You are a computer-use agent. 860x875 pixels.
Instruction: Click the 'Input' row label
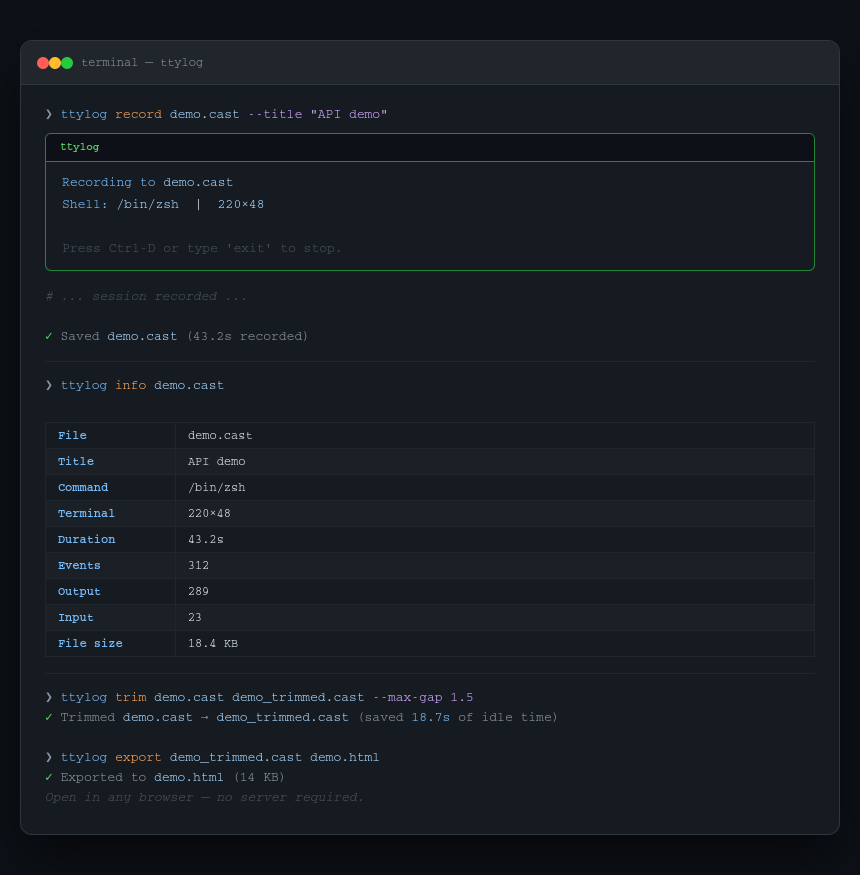click(x=76, y=617)
